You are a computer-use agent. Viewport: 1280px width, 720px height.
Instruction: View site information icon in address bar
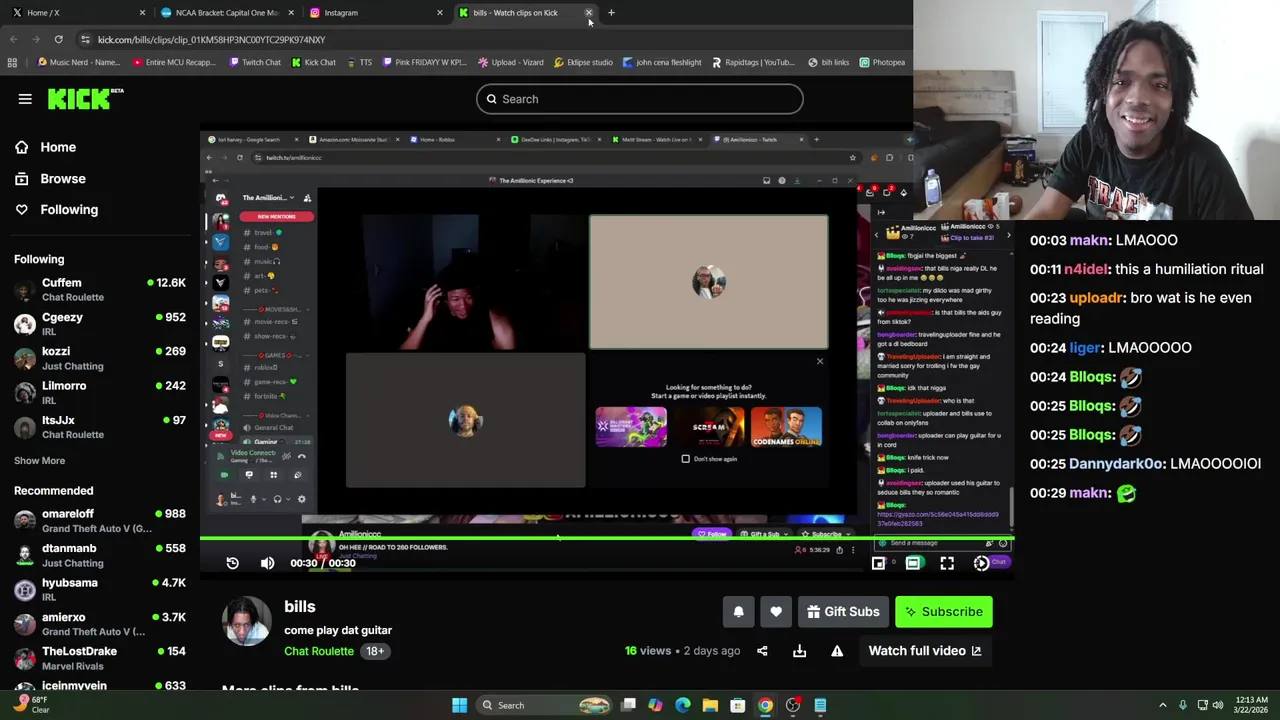[85, 40]
